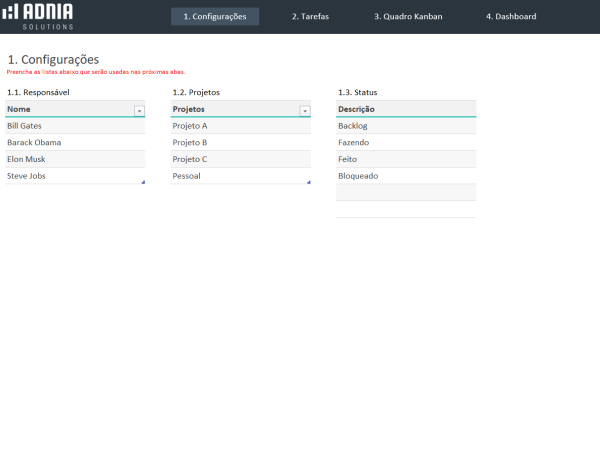
Task: Open the Projetos column filter dropdown
Action: (x=305, y=110)
